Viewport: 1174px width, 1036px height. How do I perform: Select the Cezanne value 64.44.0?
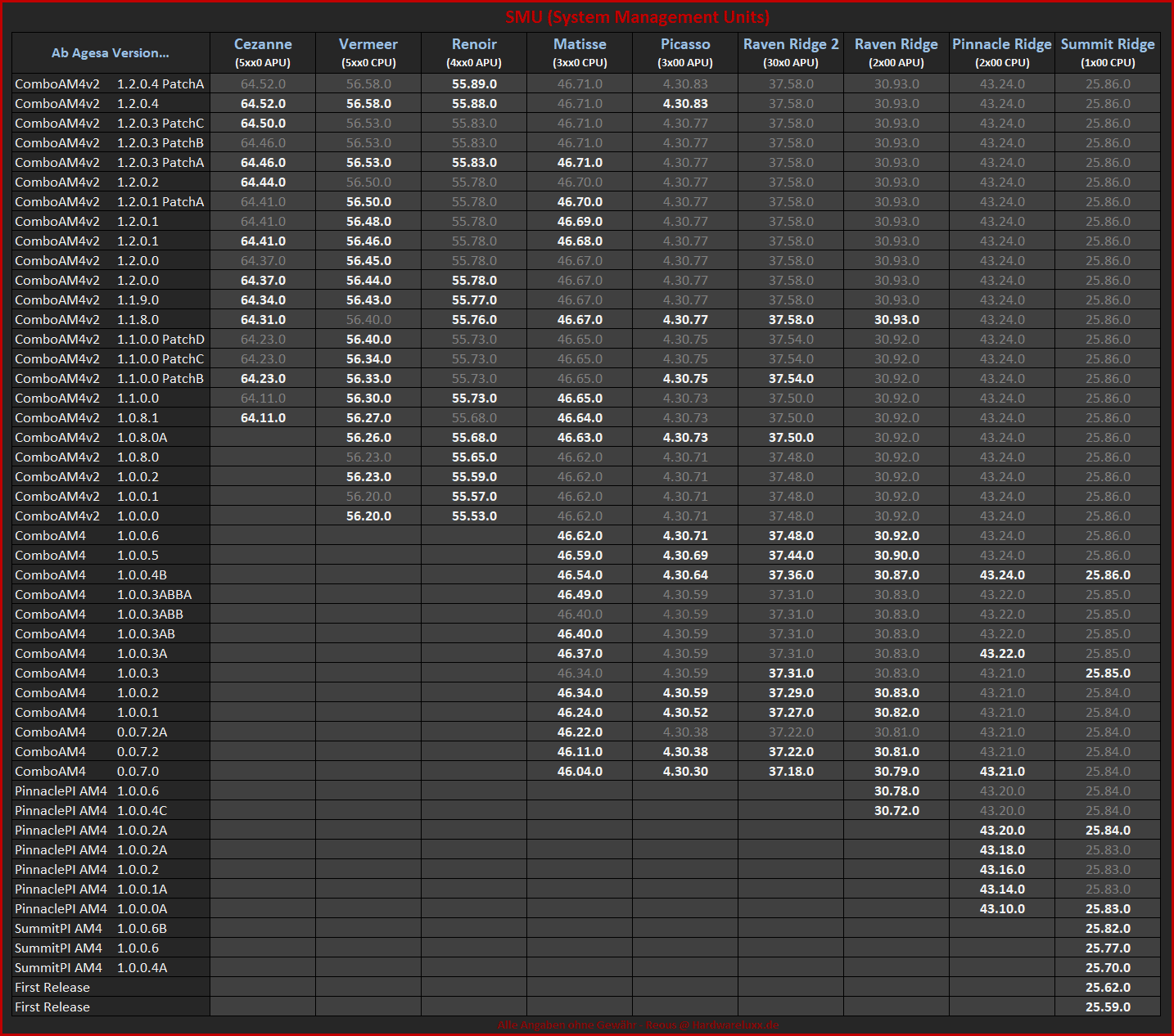tap(263, 182)
